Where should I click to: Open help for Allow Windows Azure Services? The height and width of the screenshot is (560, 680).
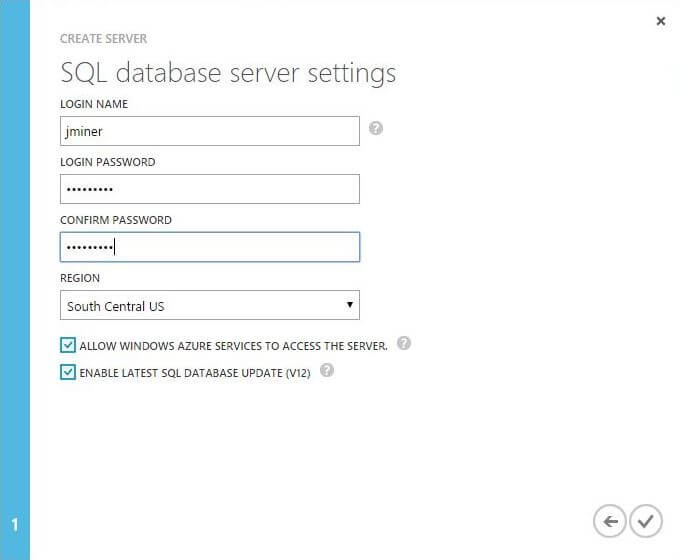404,343
